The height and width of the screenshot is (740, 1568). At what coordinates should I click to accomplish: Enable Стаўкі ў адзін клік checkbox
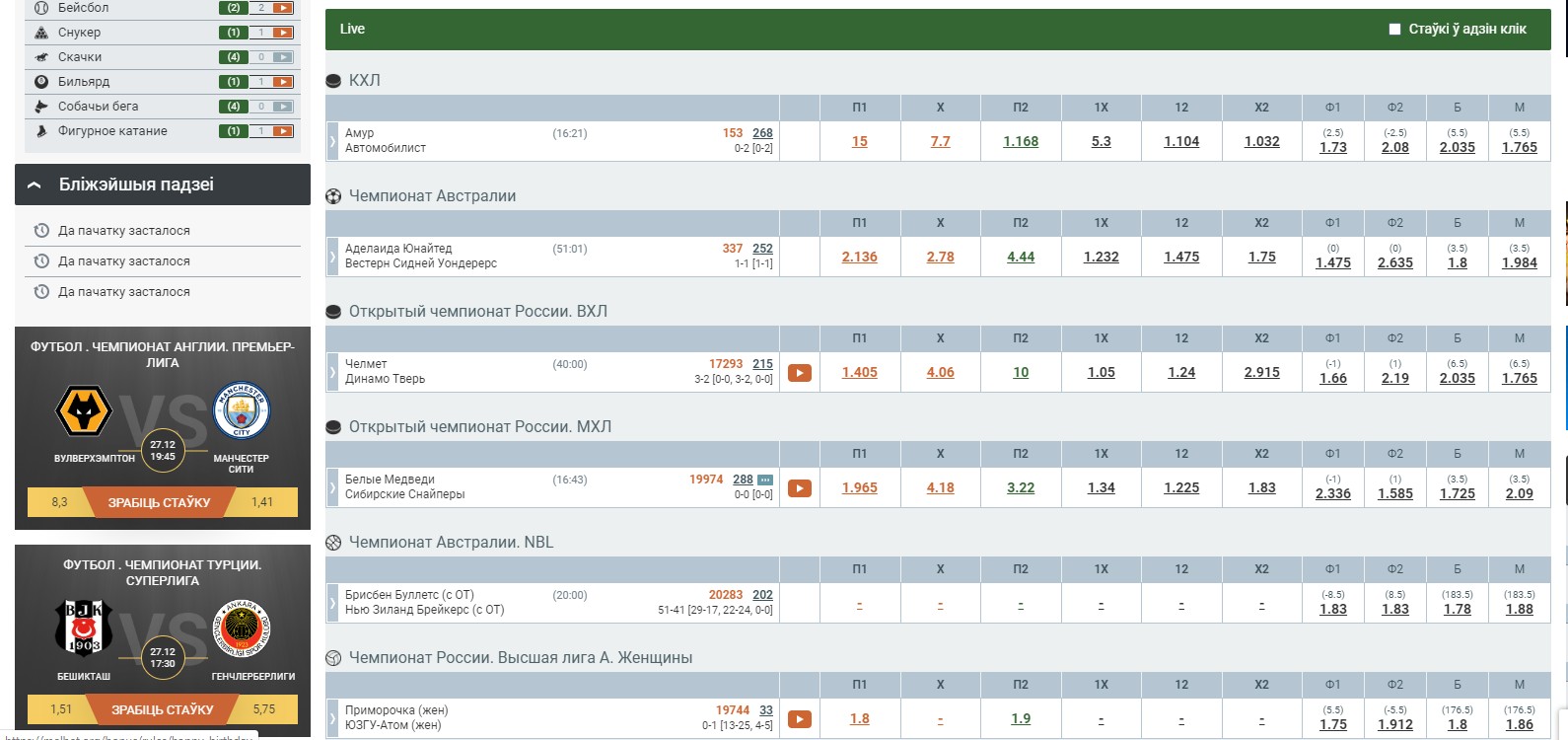coord(1394,30)
